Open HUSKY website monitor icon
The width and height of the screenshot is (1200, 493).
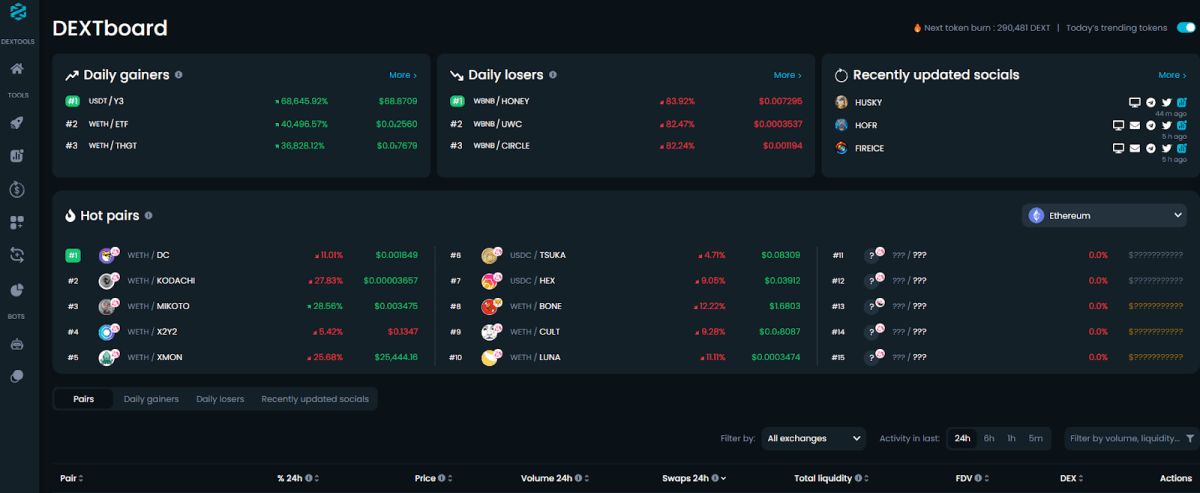coord(1134,102)
